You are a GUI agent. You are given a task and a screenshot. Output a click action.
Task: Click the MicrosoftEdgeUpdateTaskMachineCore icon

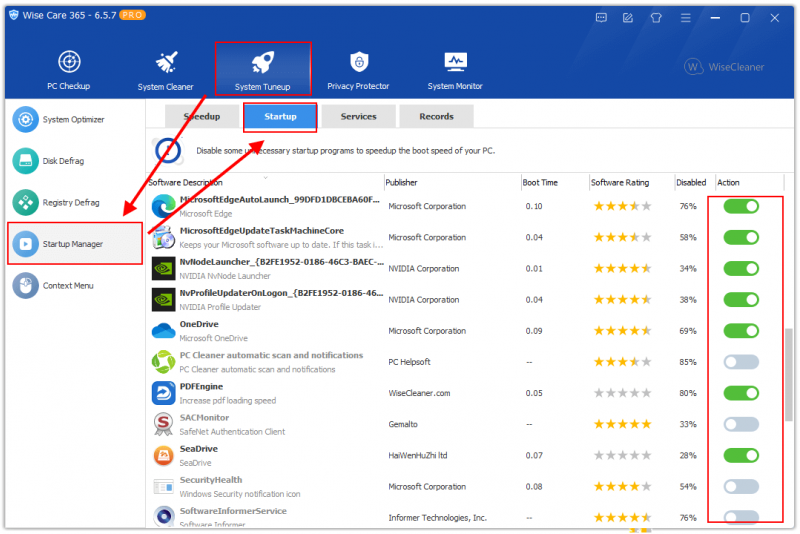point(164,238)
